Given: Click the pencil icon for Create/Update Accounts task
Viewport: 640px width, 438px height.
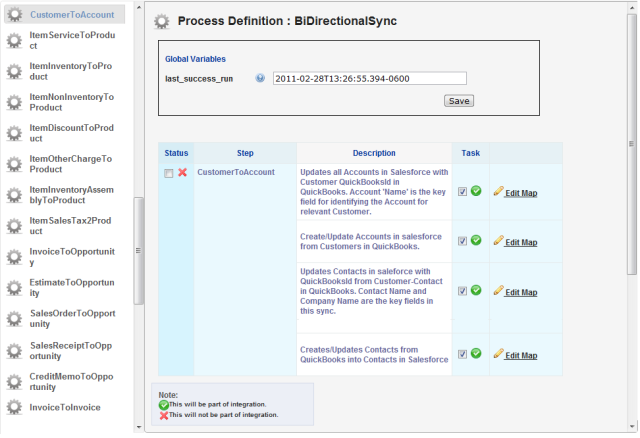Looking at the screenshot, I should (498, 241).
